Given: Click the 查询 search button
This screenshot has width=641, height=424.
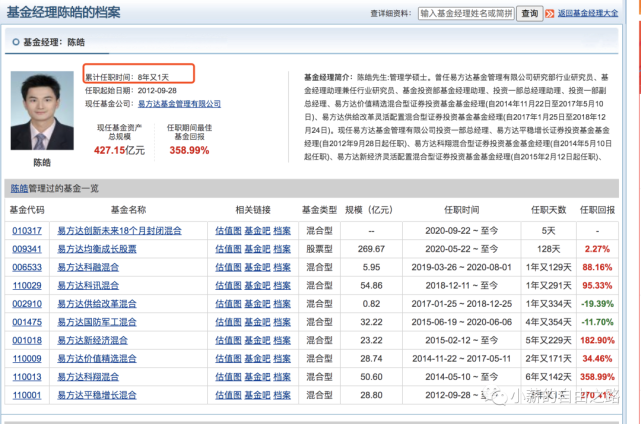Looking at the screenshot, I should tap(529, 13).
